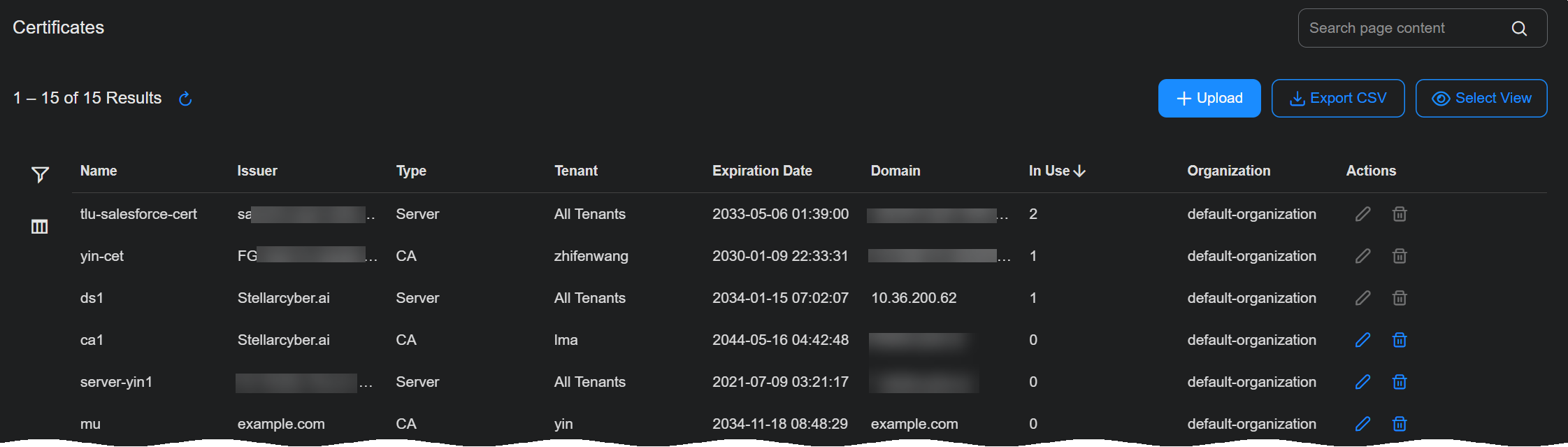Viewport: 1568px width, 447px height.
Task: Click the search magnifier icon
Action: pos(1519,28)
